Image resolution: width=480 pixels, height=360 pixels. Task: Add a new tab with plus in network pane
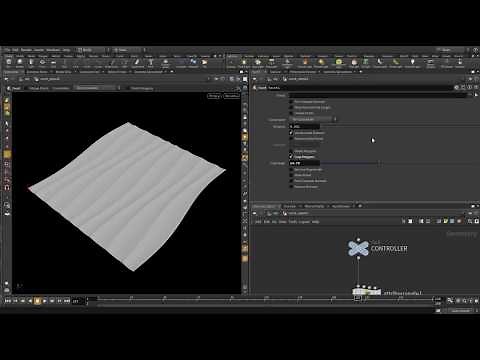coord(360,206)
